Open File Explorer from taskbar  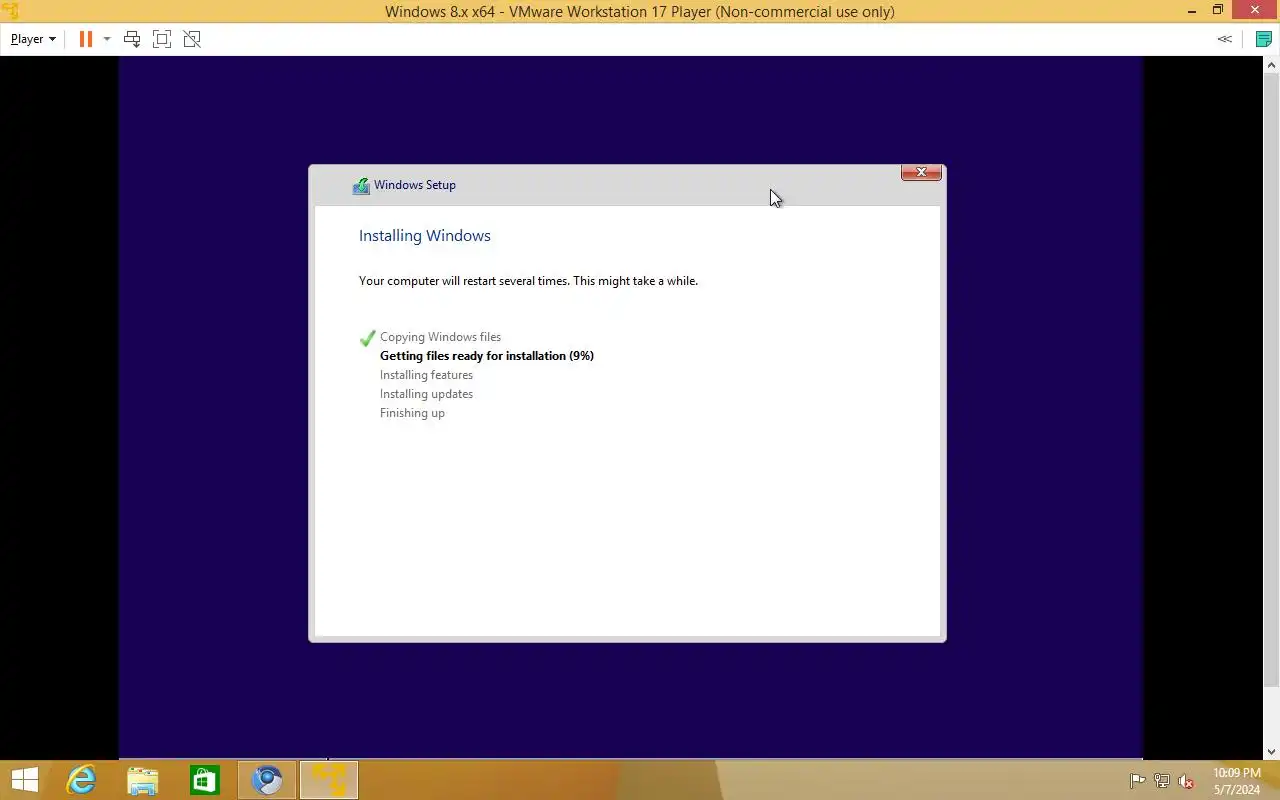coord(143,780)
